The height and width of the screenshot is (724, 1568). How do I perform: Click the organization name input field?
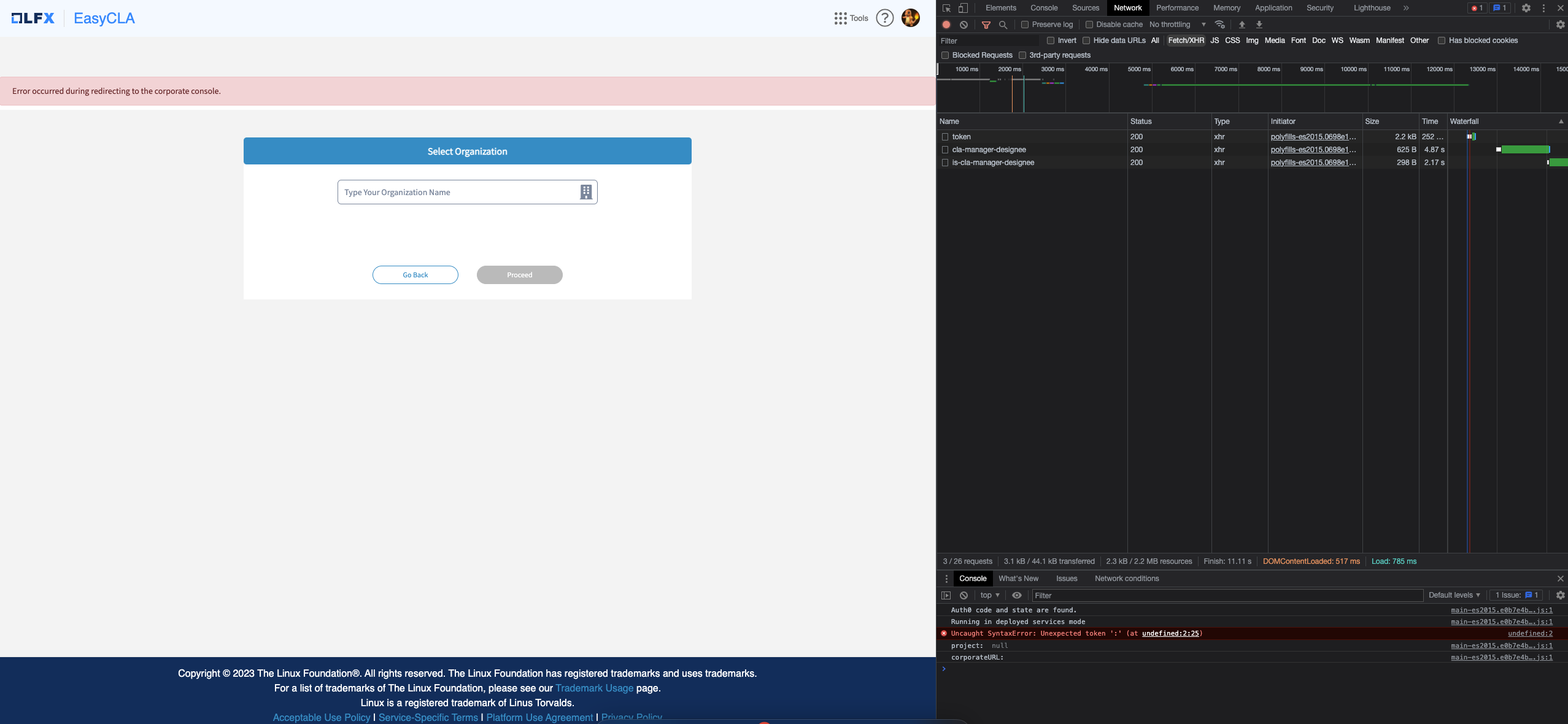point(457,192)
